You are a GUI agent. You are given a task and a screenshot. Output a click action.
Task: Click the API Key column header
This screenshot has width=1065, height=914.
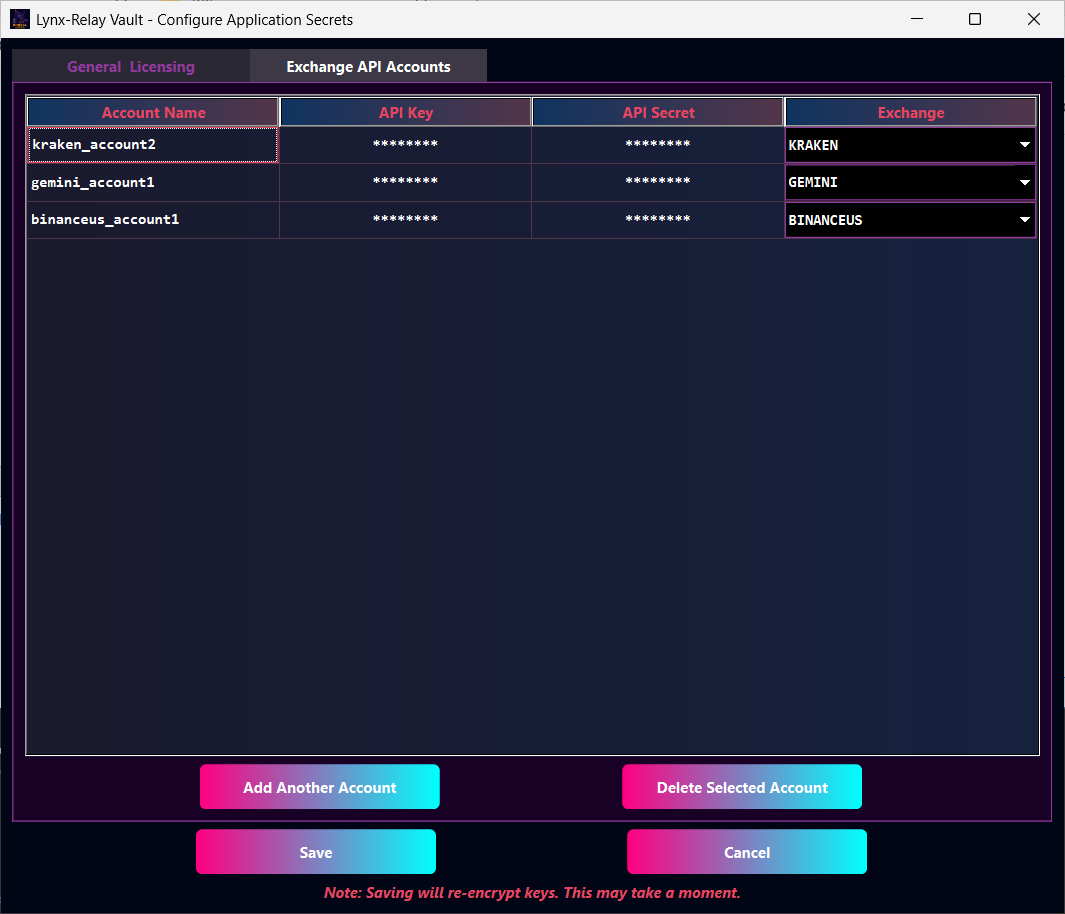405,112
